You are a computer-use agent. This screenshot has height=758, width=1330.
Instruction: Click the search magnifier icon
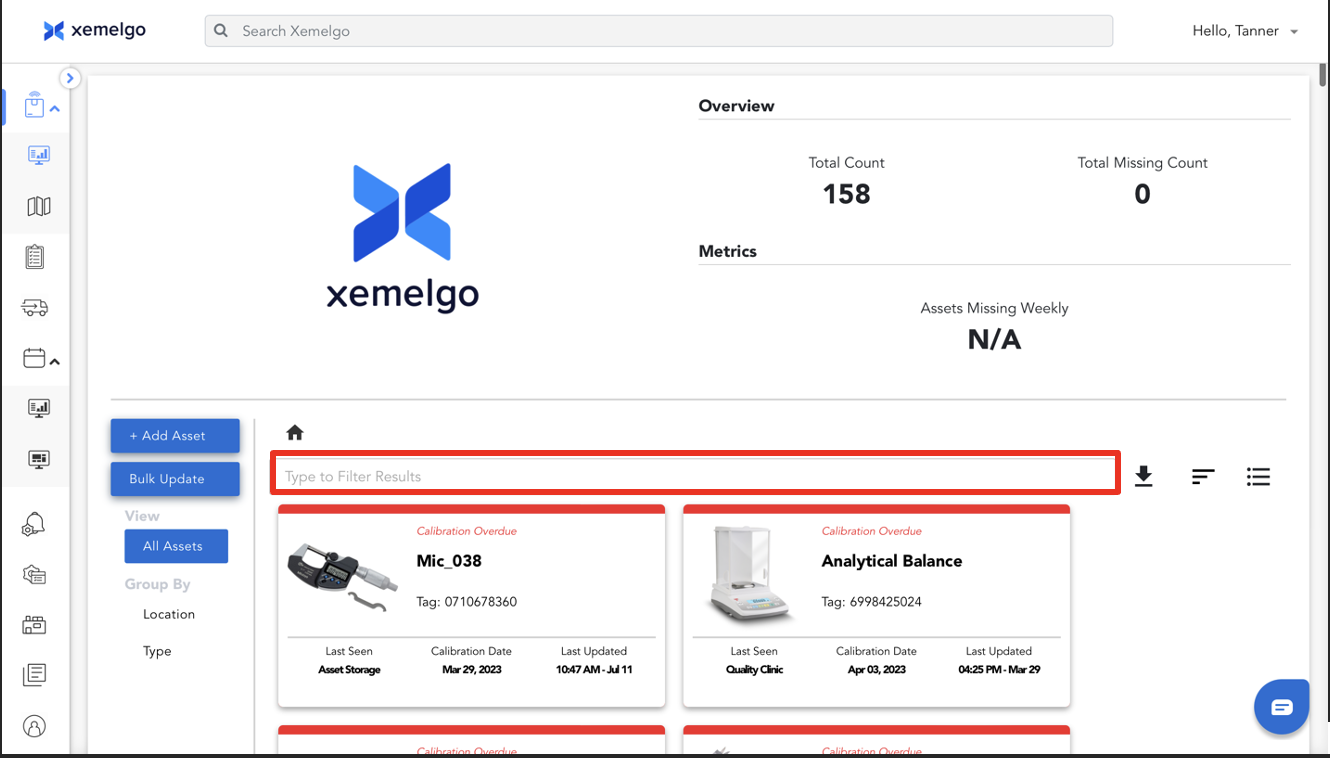(221, 31)
